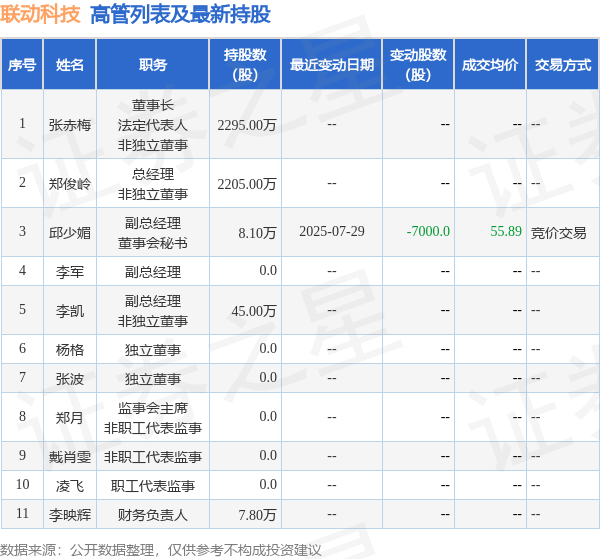
Task: Click the name 张波
Action: tap(70, 379)
